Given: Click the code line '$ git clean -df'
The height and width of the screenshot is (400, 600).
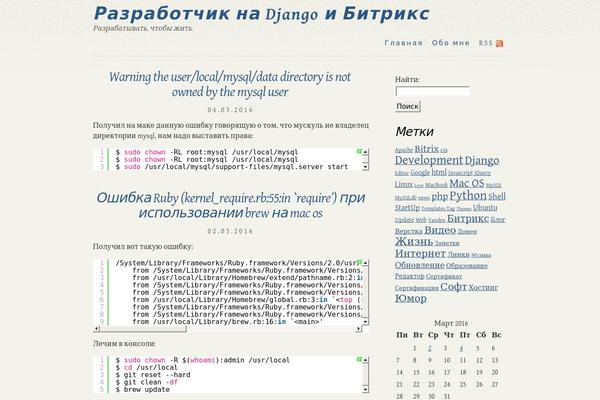Looking at the screenshot, I should (147, 382).
